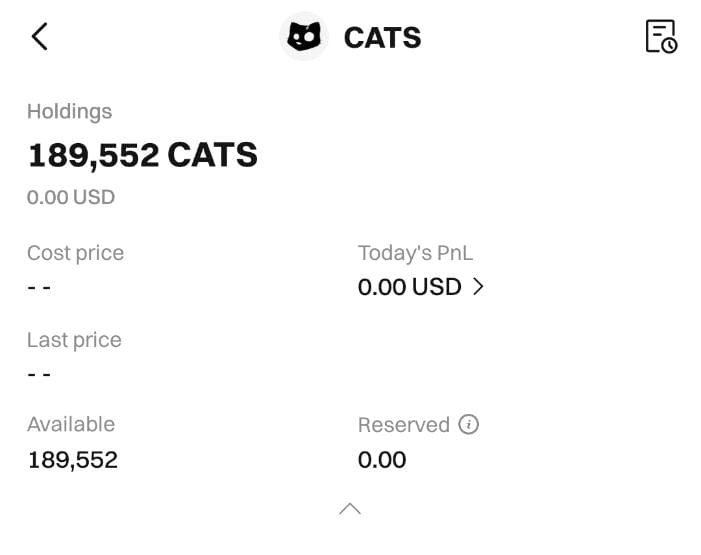Open the transaction history icon
The image size is (701, 555).
[661, 36]
